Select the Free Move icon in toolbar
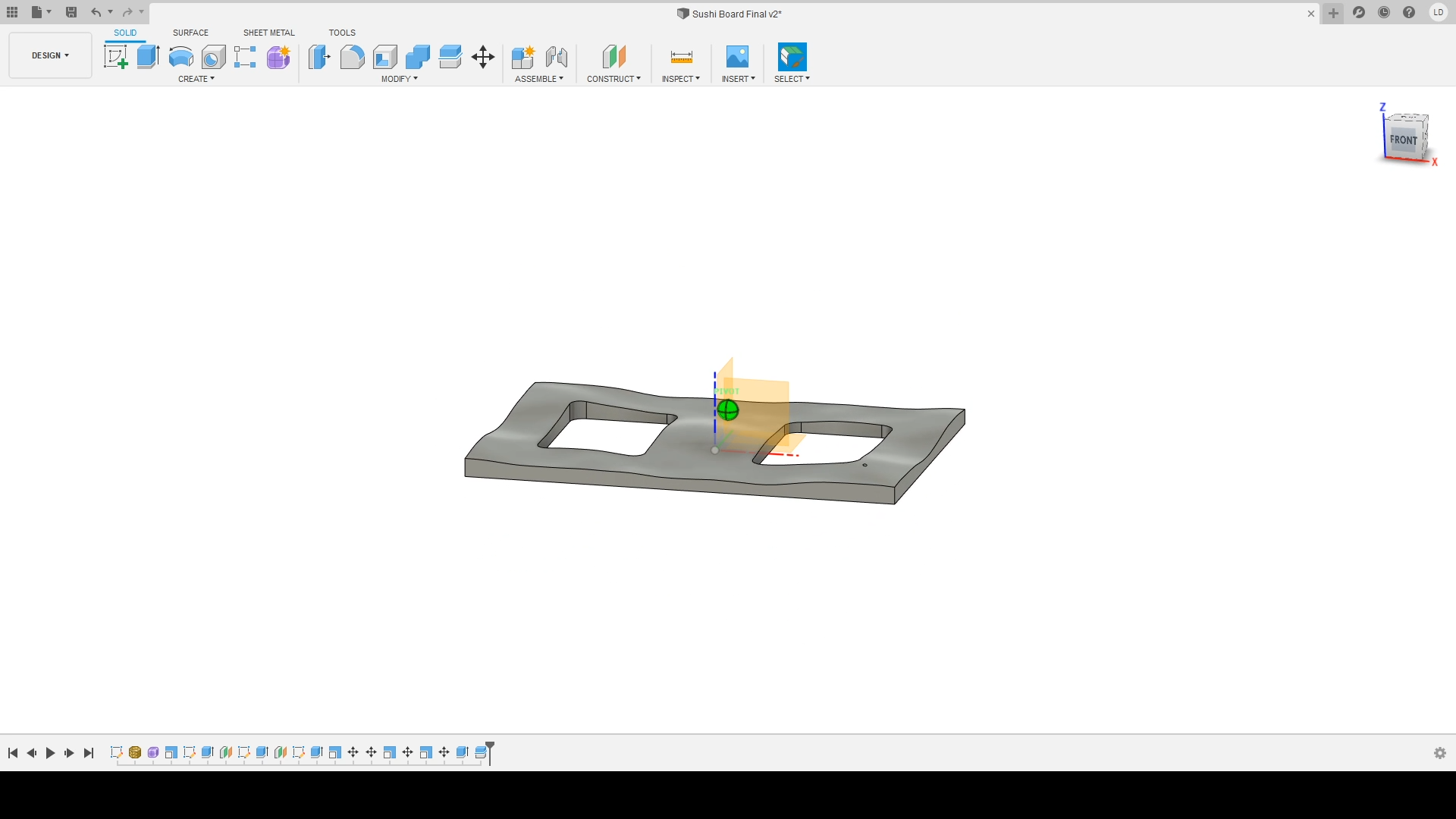The height and width of the screenshot is (819, 1456). coord(482,57)
